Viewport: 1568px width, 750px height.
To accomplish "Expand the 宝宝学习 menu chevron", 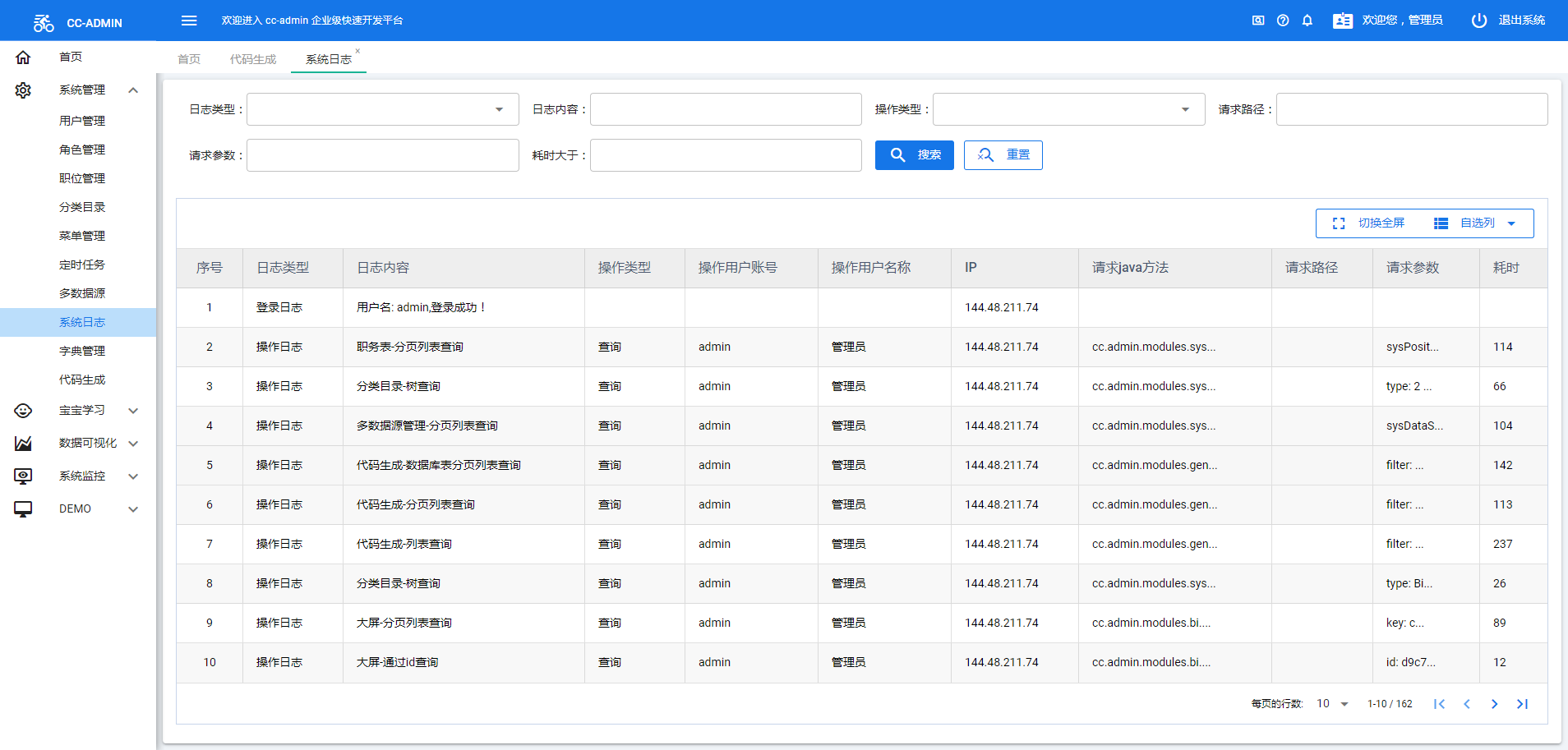I will (x=133, y=411).
